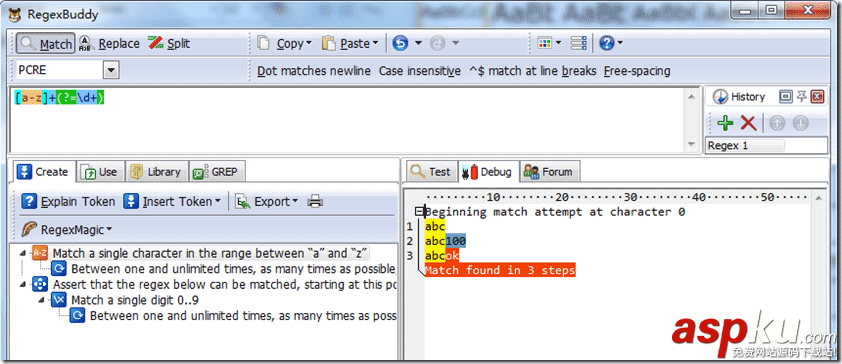Switch to Split mode
The width and height of the screenshot is (842, 364).
(x=169, y=43)
